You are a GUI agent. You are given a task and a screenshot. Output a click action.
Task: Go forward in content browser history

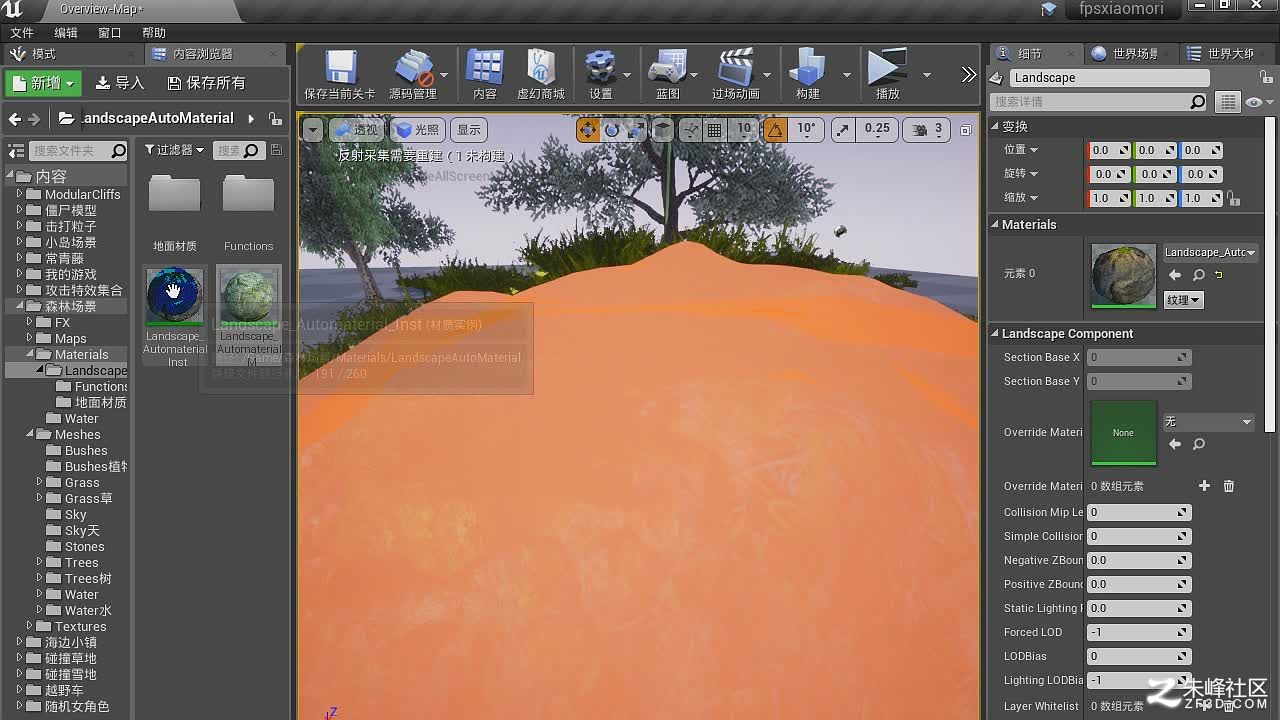click(34, 119)
